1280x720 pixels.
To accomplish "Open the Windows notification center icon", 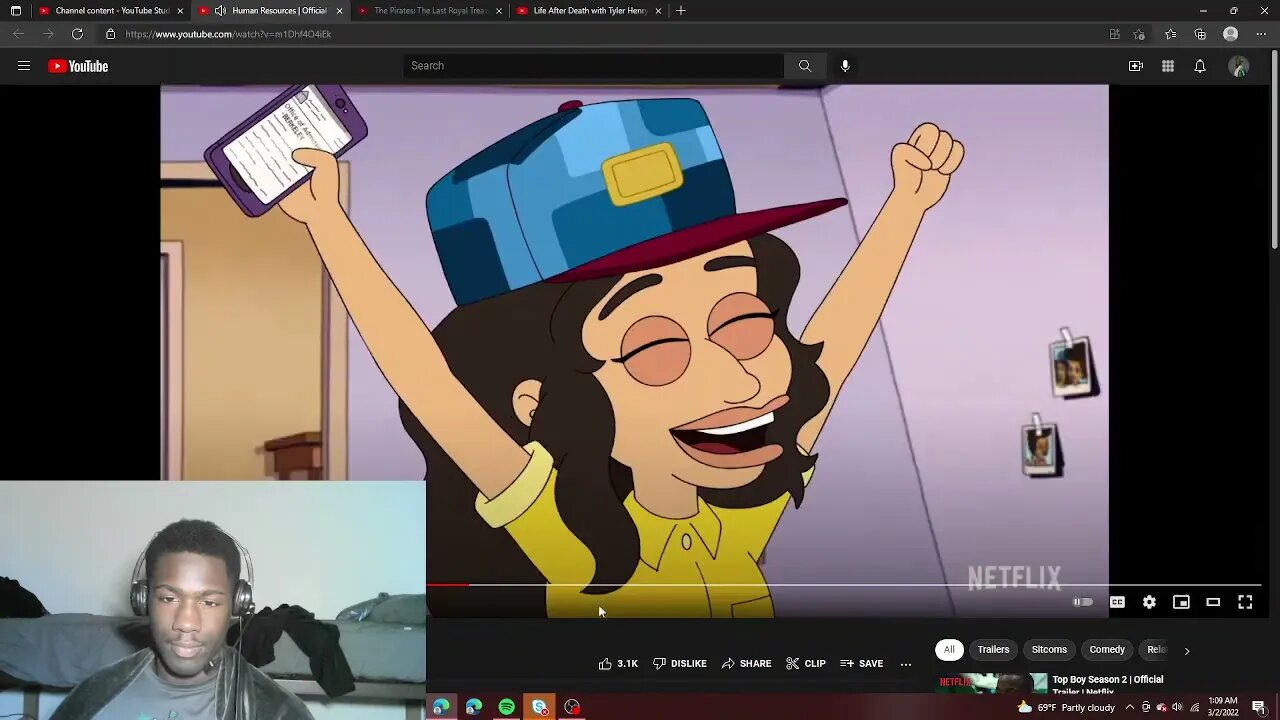I will tap(1259, 708).
